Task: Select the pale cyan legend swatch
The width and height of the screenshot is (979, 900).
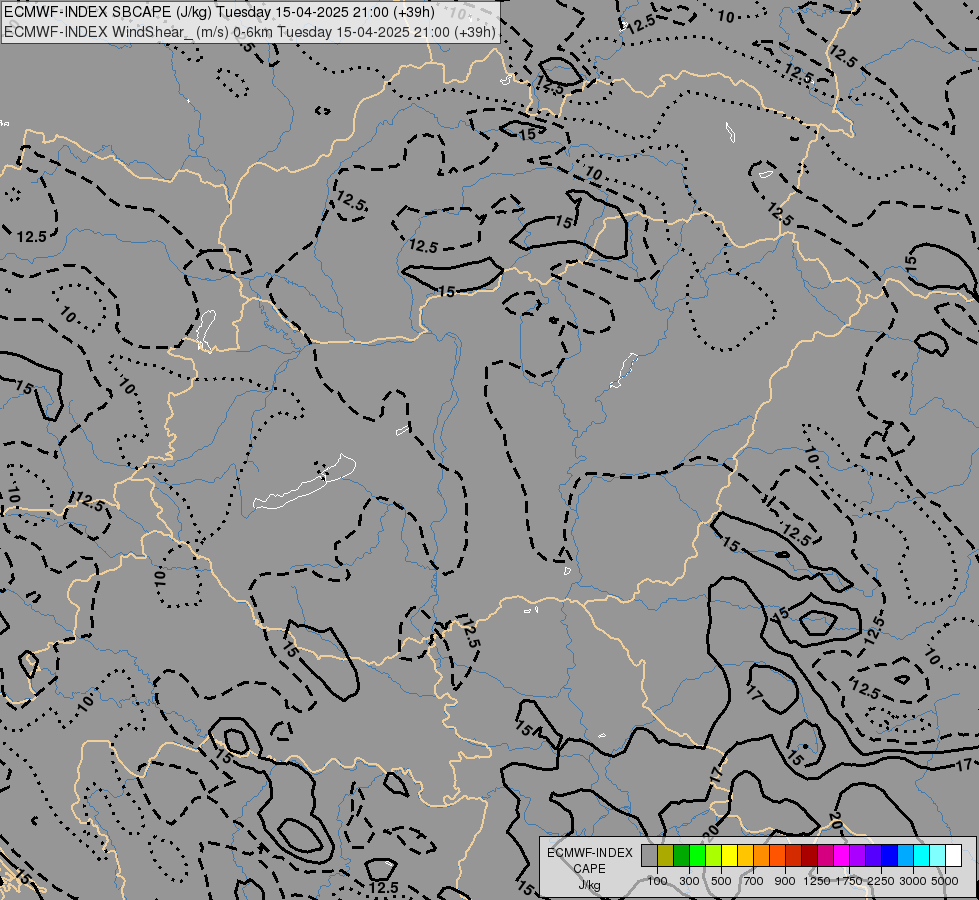Action: tap(937, 856)
